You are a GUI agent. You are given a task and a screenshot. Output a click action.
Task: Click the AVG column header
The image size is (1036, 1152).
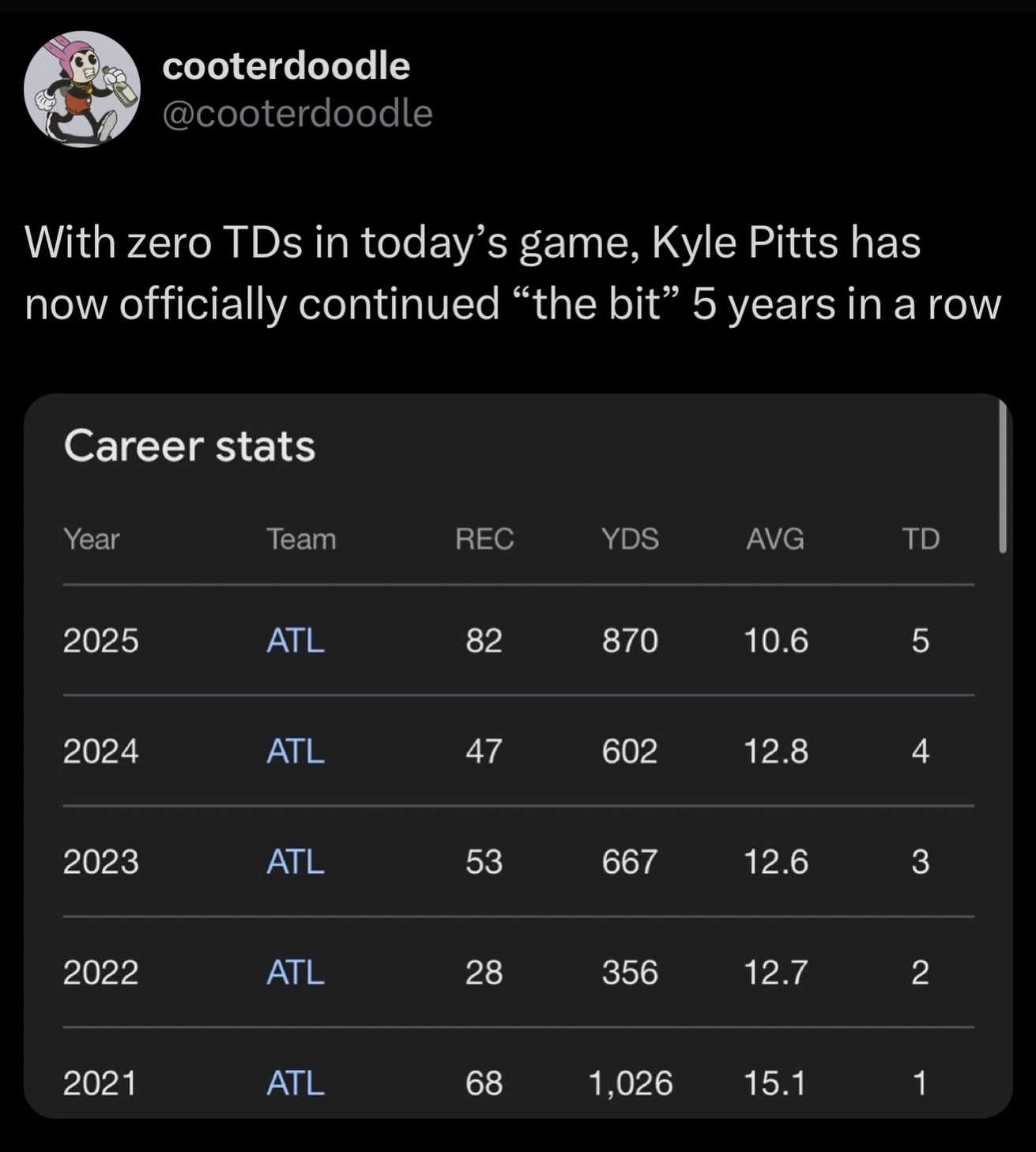click(x=775, y=539)
